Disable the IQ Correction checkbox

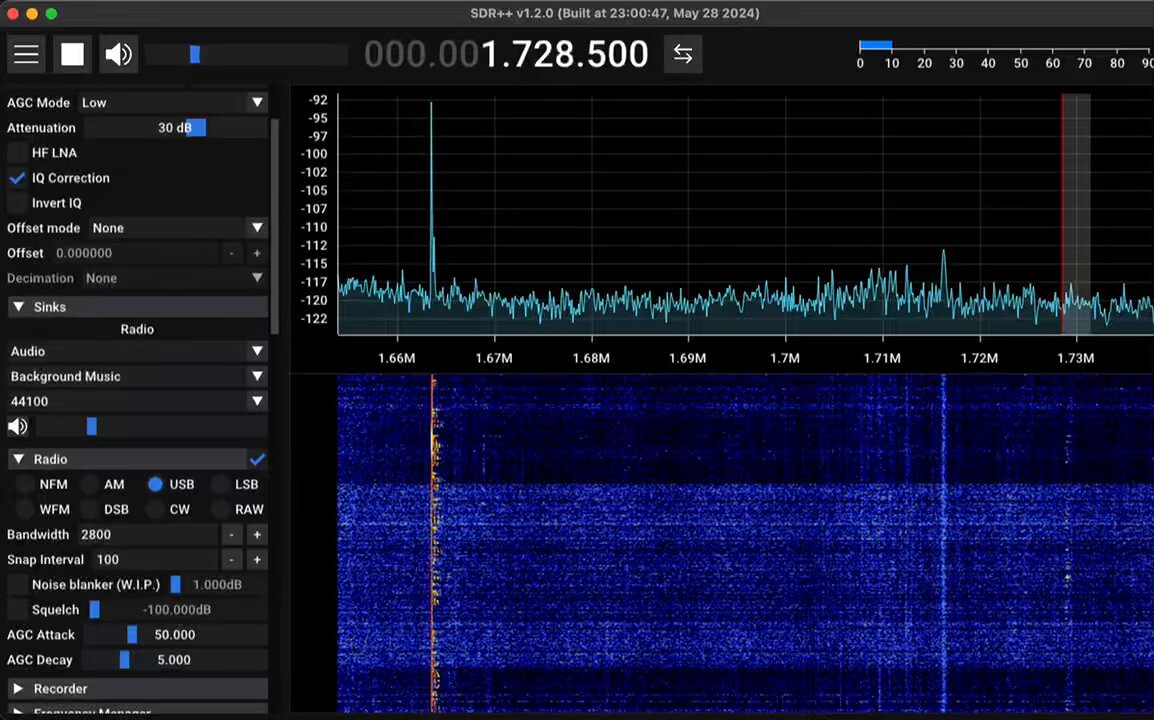point(17,177)
